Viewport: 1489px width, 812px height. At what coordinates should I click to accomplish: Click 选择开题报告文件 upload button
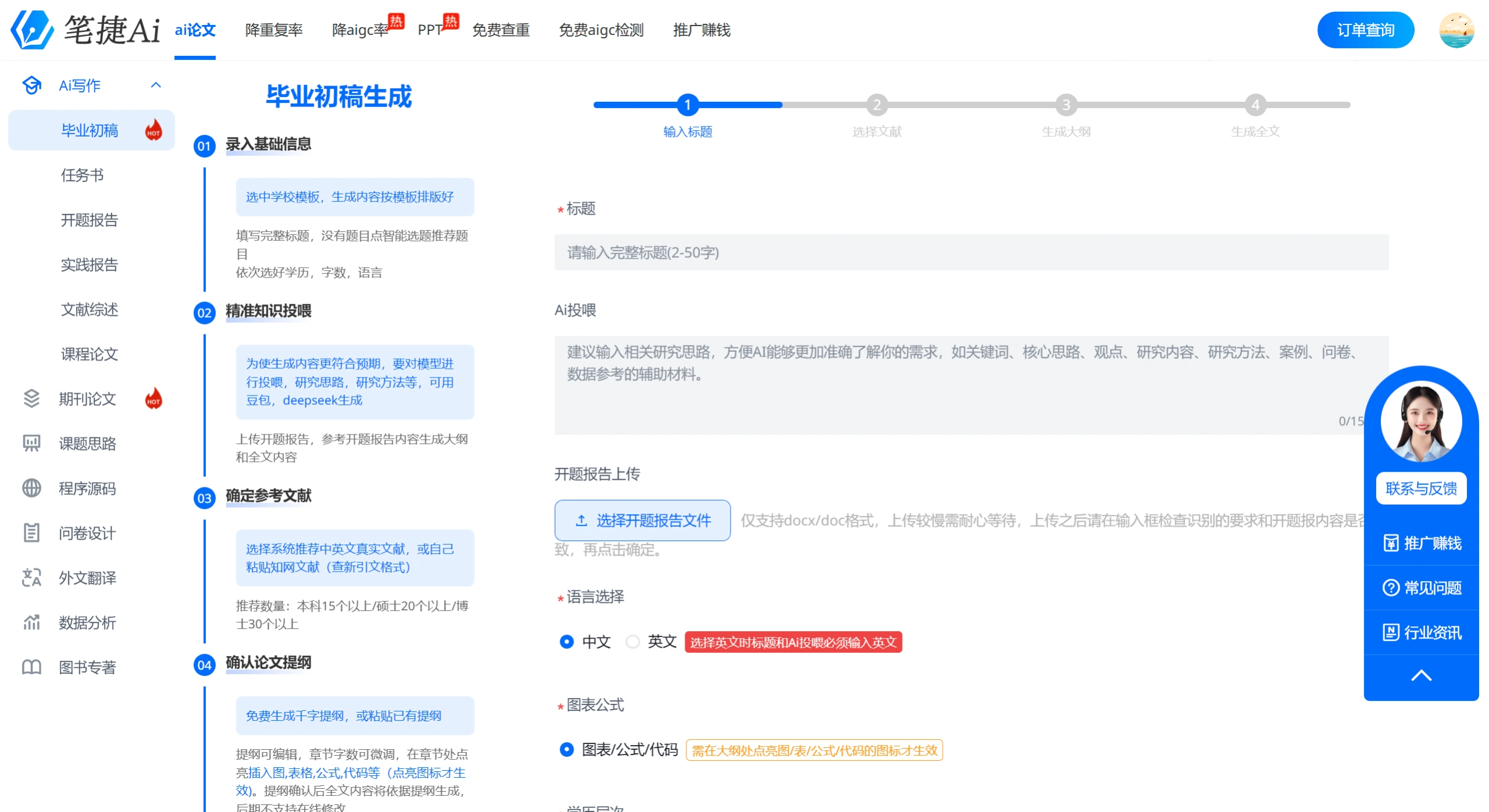point(642,520)
